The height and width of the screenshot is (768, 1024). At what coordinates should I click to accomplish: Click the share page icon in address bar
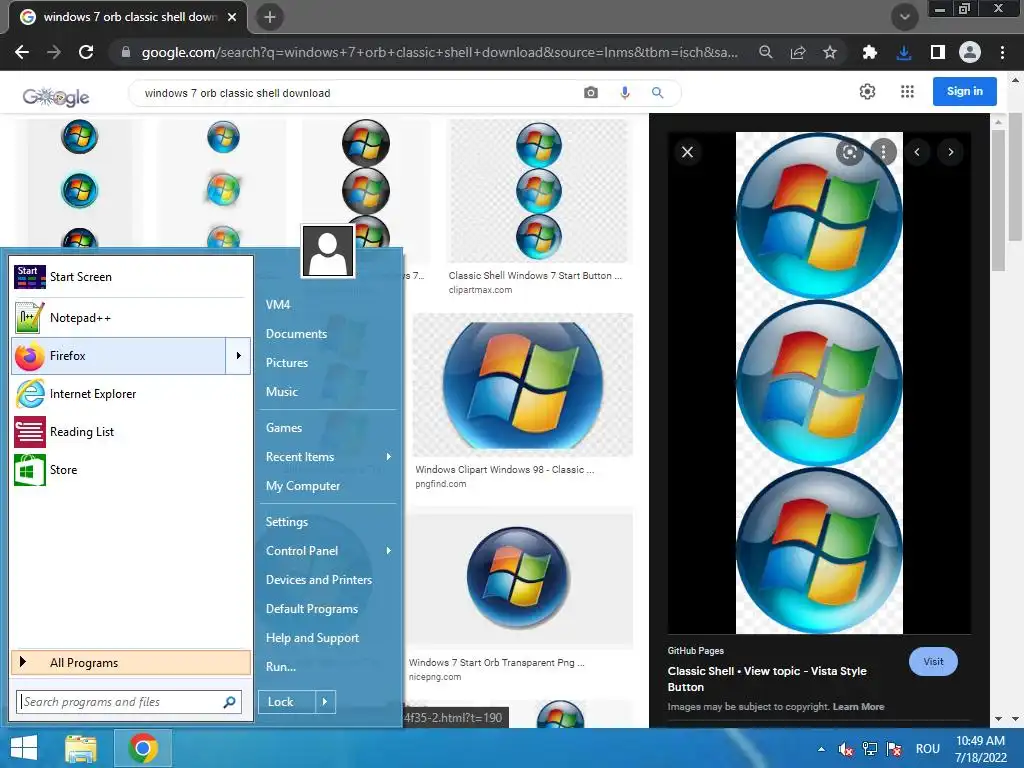coord(797,52)
